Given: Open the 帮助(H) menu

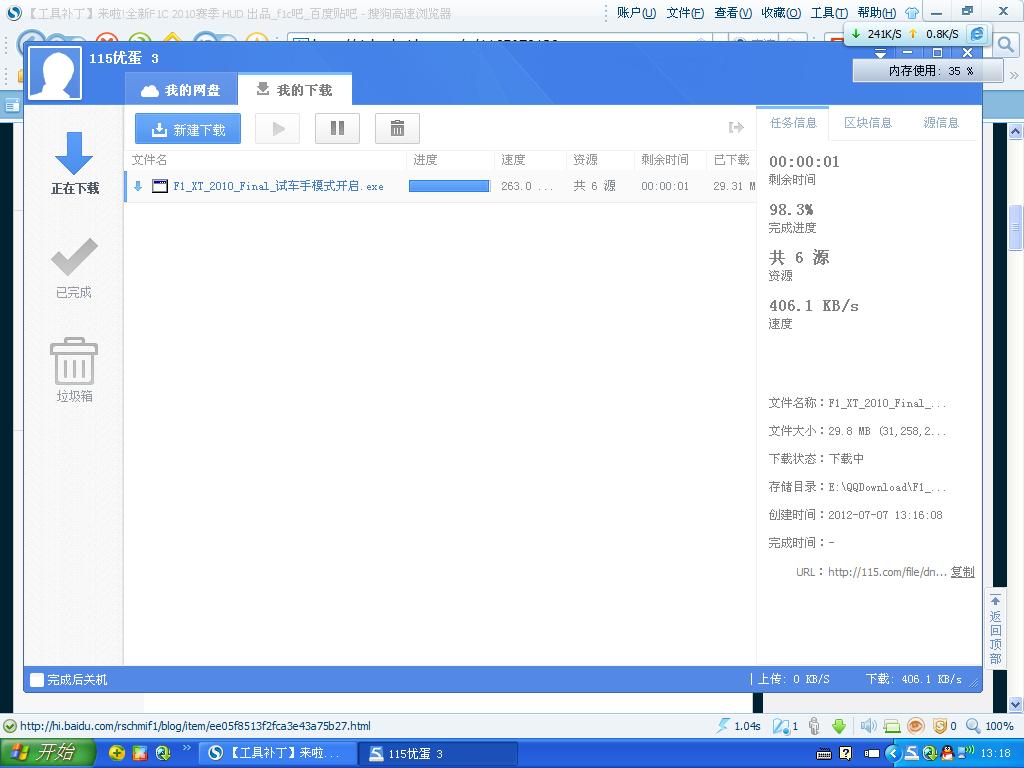Looking at the screenshot, I should pyautogui.click(x=877, y=13).
